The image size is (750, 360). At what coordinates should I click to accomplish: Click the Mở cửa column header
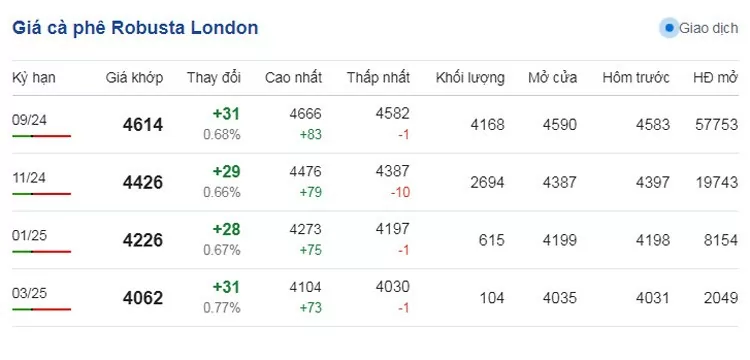[552, 77]
